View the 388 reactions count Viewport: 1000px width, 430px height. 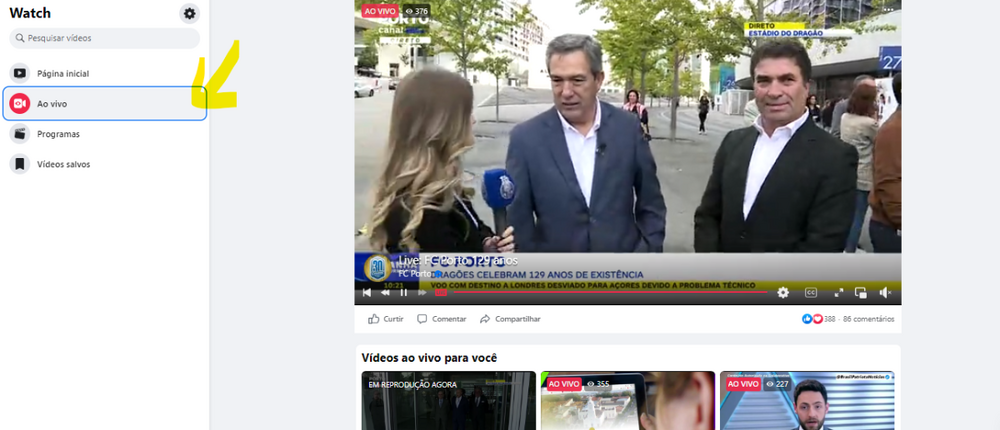[x=830, y=319]
